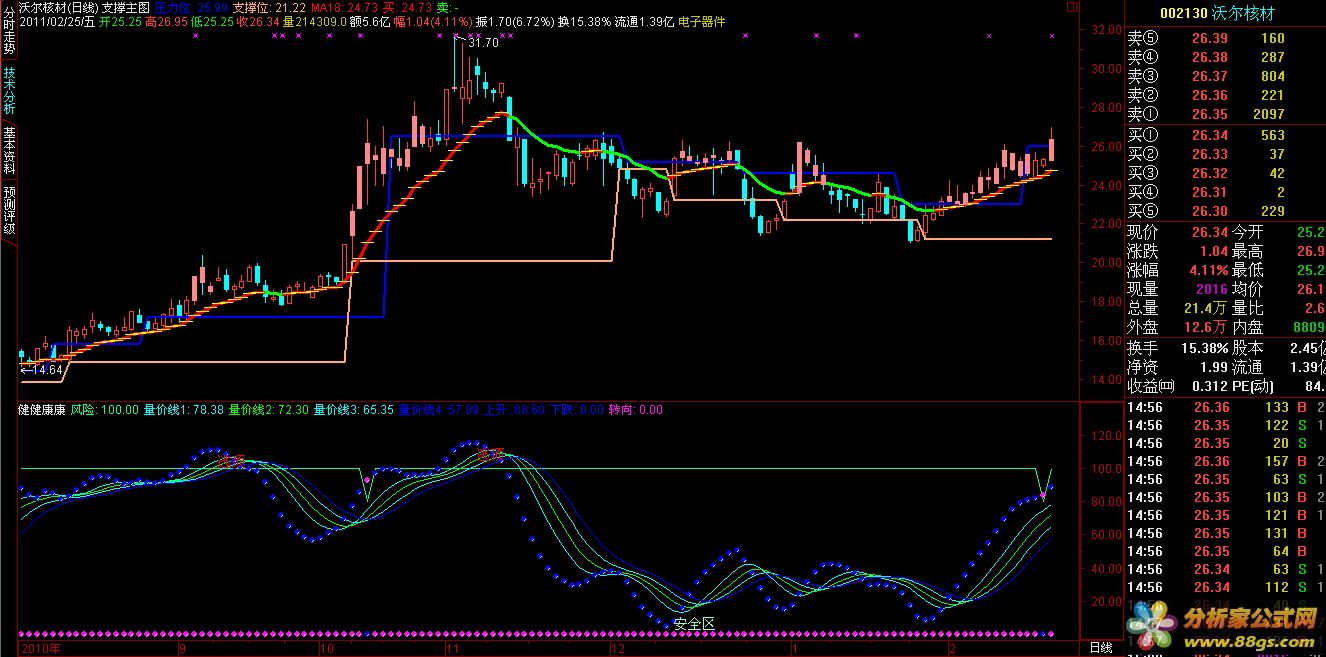
Task: Click the 最高 label
Action: click(1247, 251)
